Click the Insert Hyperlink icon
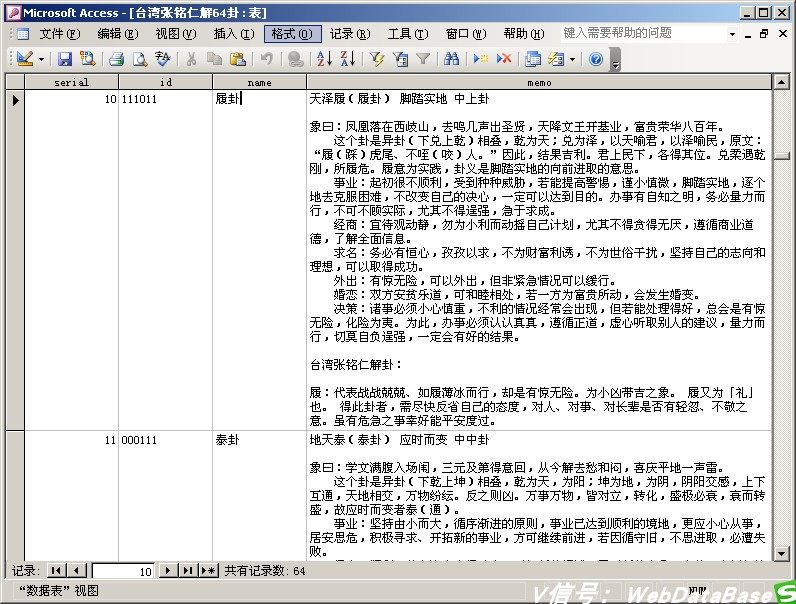 (x=295, y=59)
